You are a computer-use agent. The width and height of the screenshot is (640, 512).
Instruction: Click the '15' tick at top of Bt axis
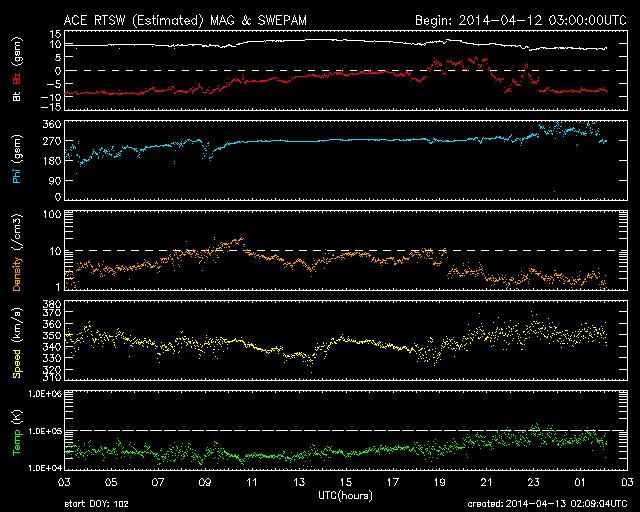[56, 34]
